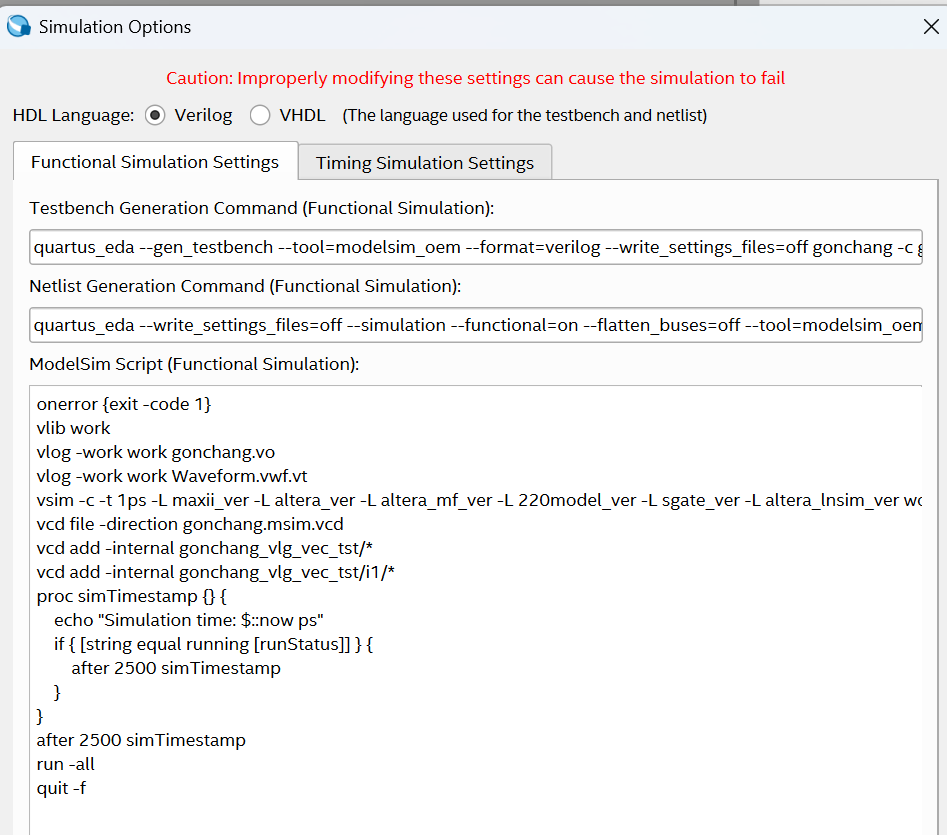
Task: Close the Simulation Options dialog
Action: [931, 27]
